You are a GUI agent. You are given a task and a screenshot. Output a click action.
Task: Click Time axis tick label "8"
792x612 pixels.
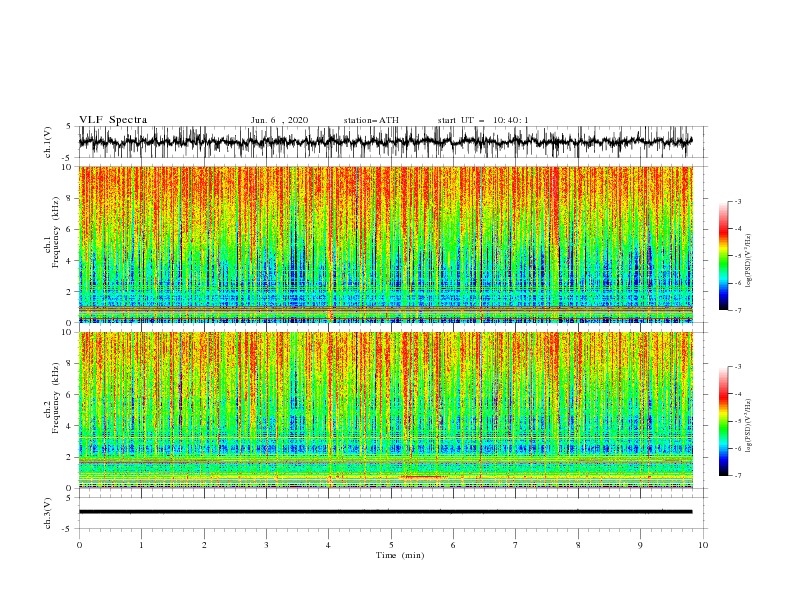pyautogui.click(x=578, y=545)
